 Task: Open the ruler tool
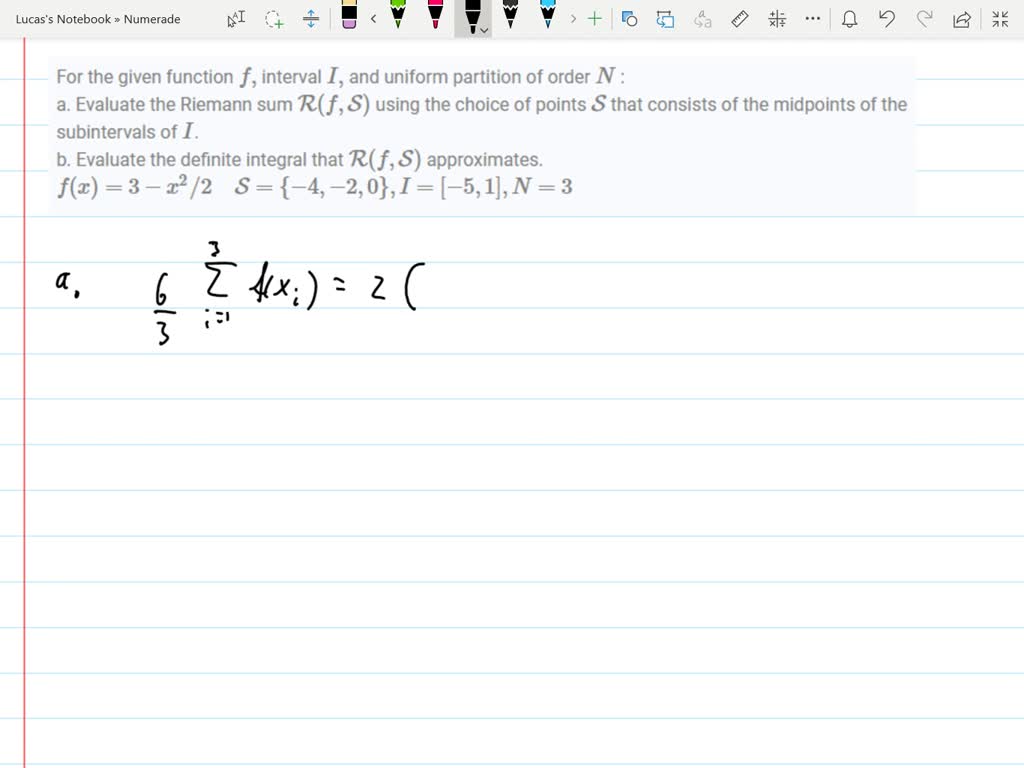[x=741, y=19]
